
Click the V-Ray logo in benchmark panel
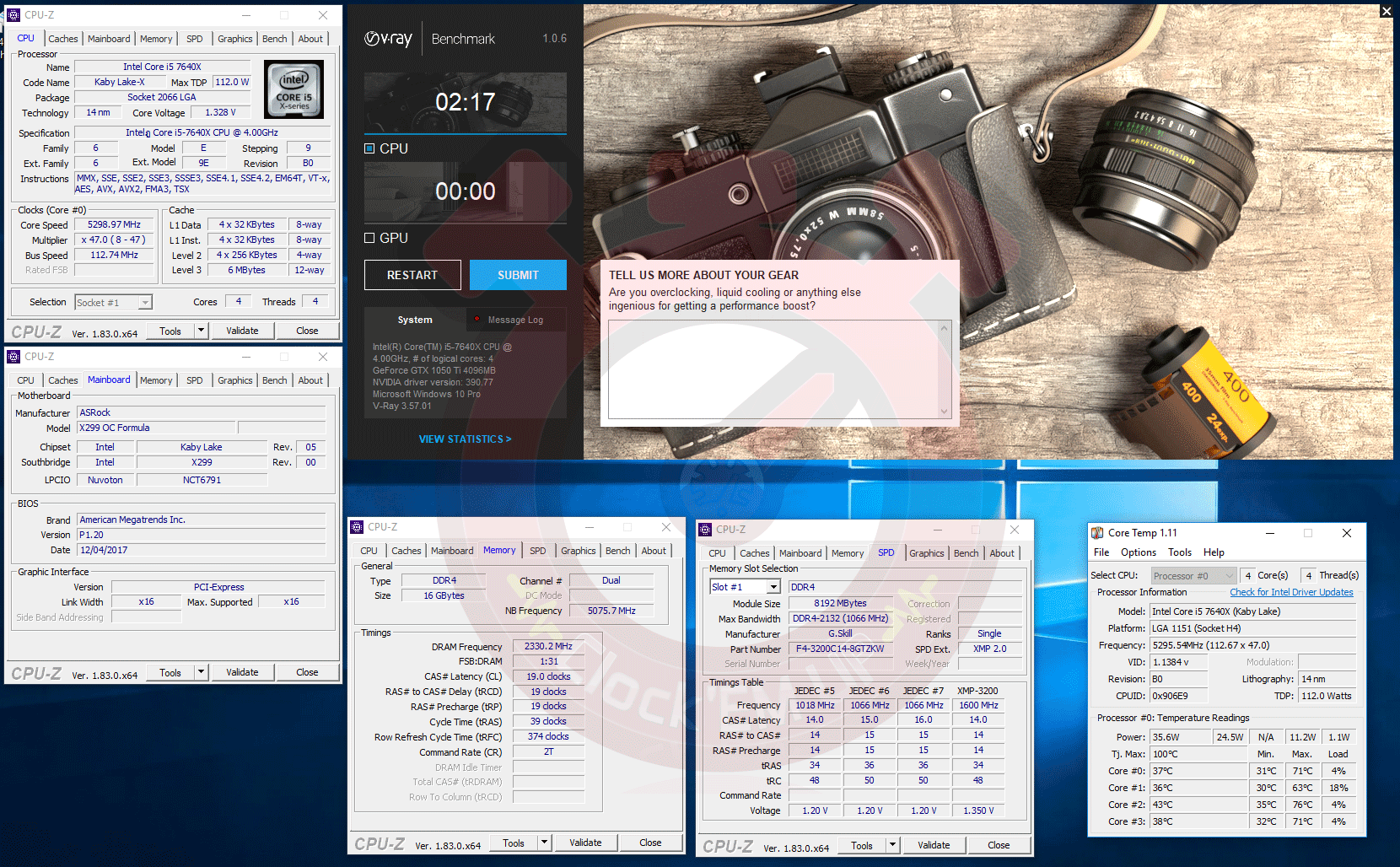(389, 39)
